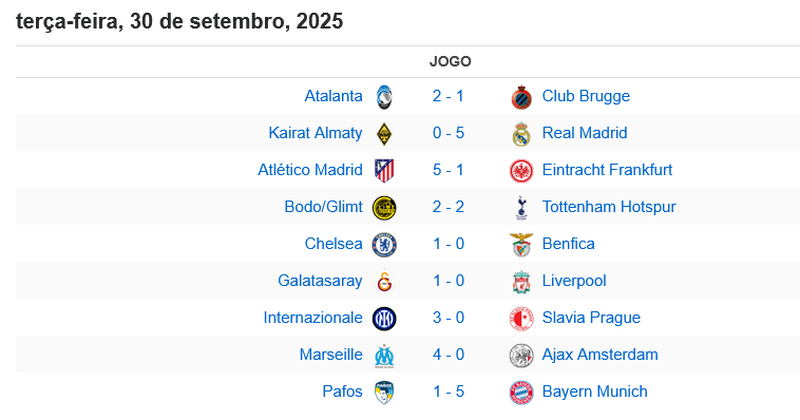Click the Tottenham Hotspur crest icon
The height and width of the screenshot is (420, 800).
[x=520, y=207]
